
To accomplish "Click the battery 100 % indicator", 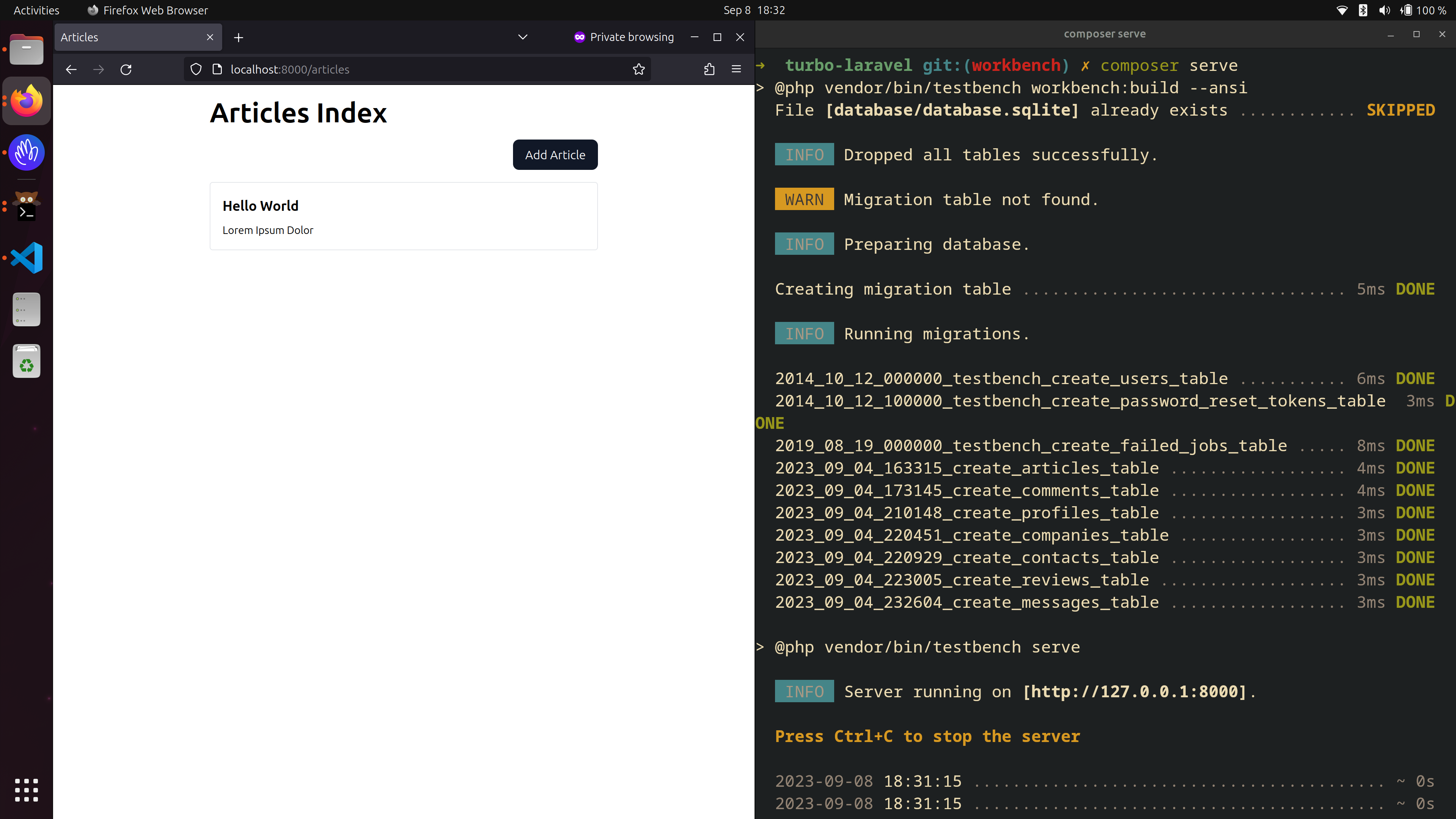I will tap(1423, 10).
